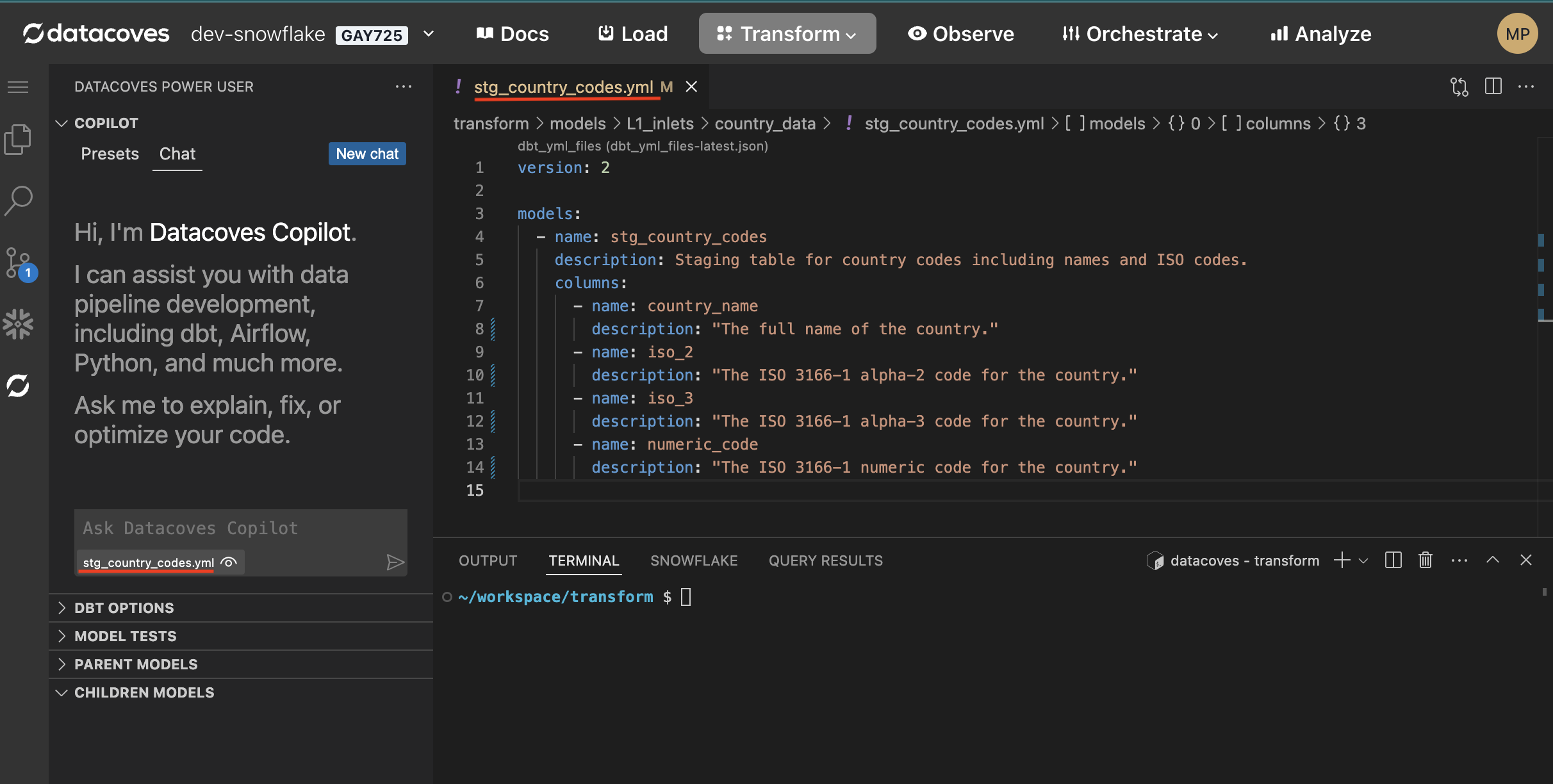Open the Docs menu item

tap(513, 33)
